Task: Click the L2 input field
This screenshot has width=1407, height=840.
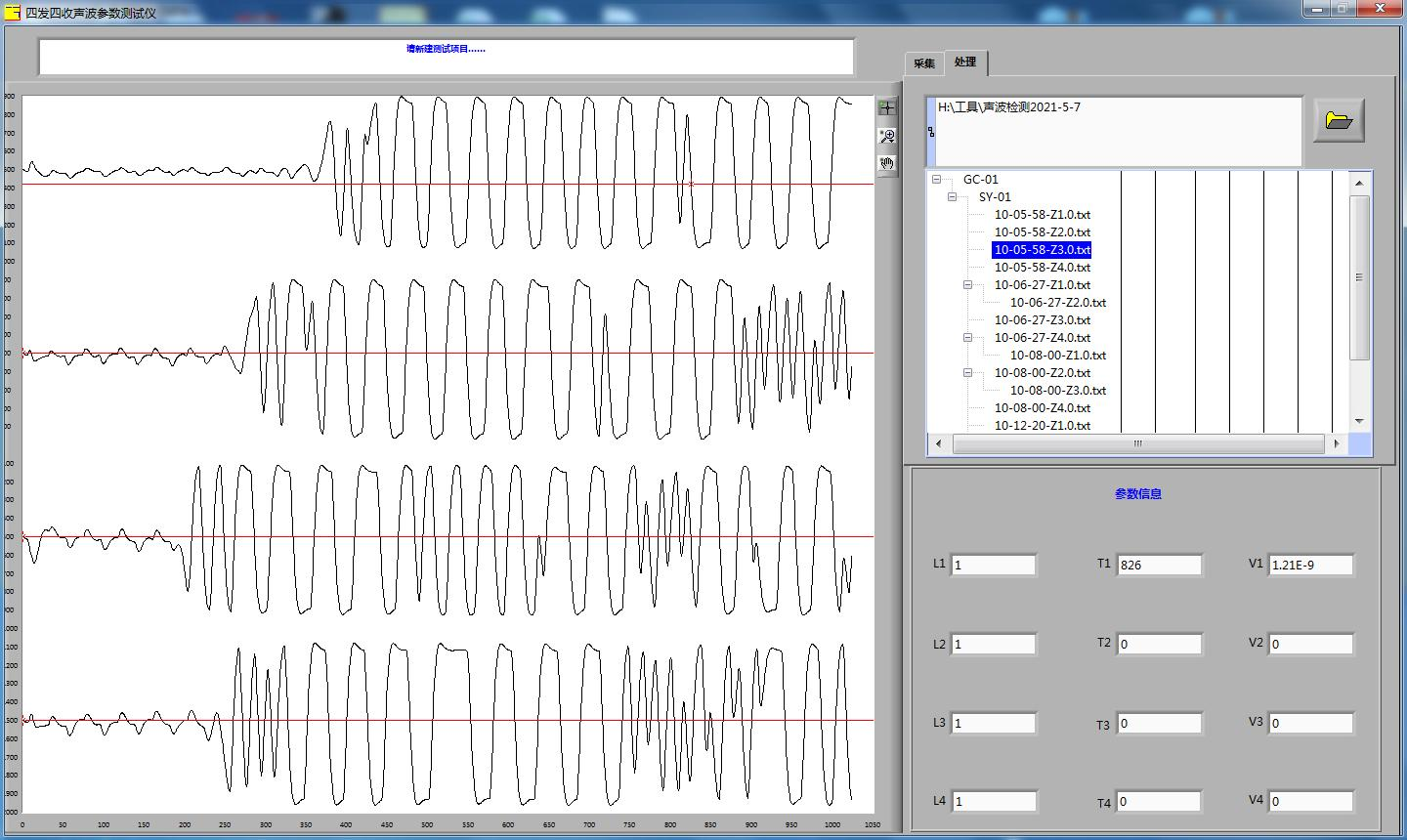Action: point(993,644)
